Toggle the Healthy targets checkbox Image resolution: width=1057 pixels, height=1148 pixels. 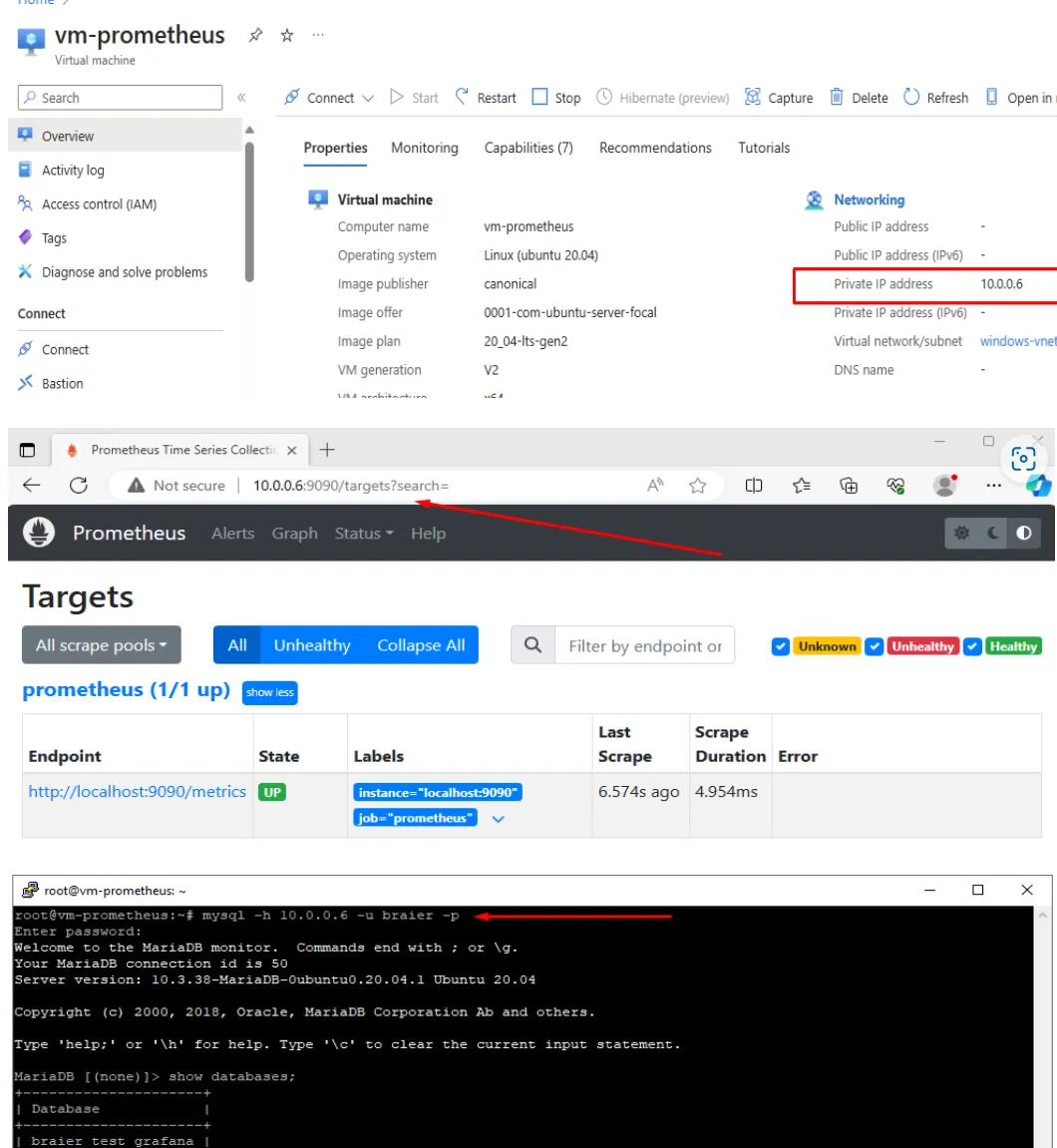972,646
